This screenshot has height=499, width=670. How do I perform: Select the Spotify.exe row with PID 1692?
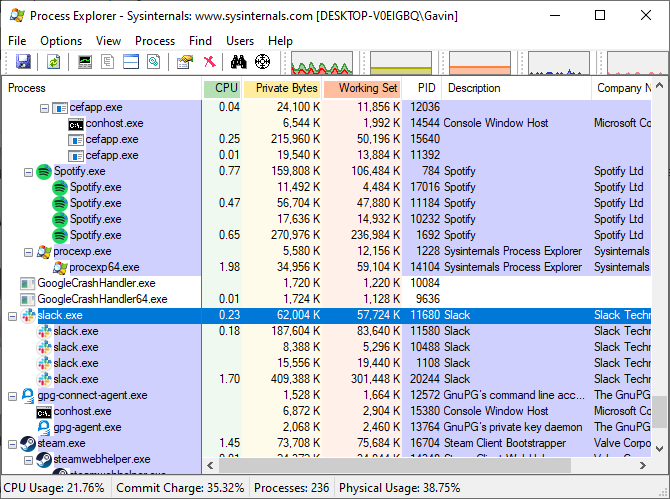coord(326,235)
